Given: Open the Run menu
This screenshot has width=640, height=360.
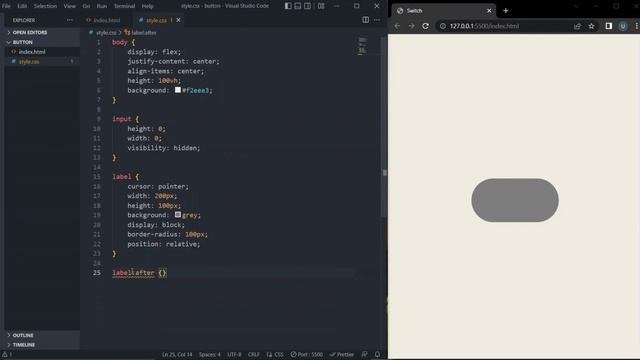Looking at the screenshot, I should 102,6.
